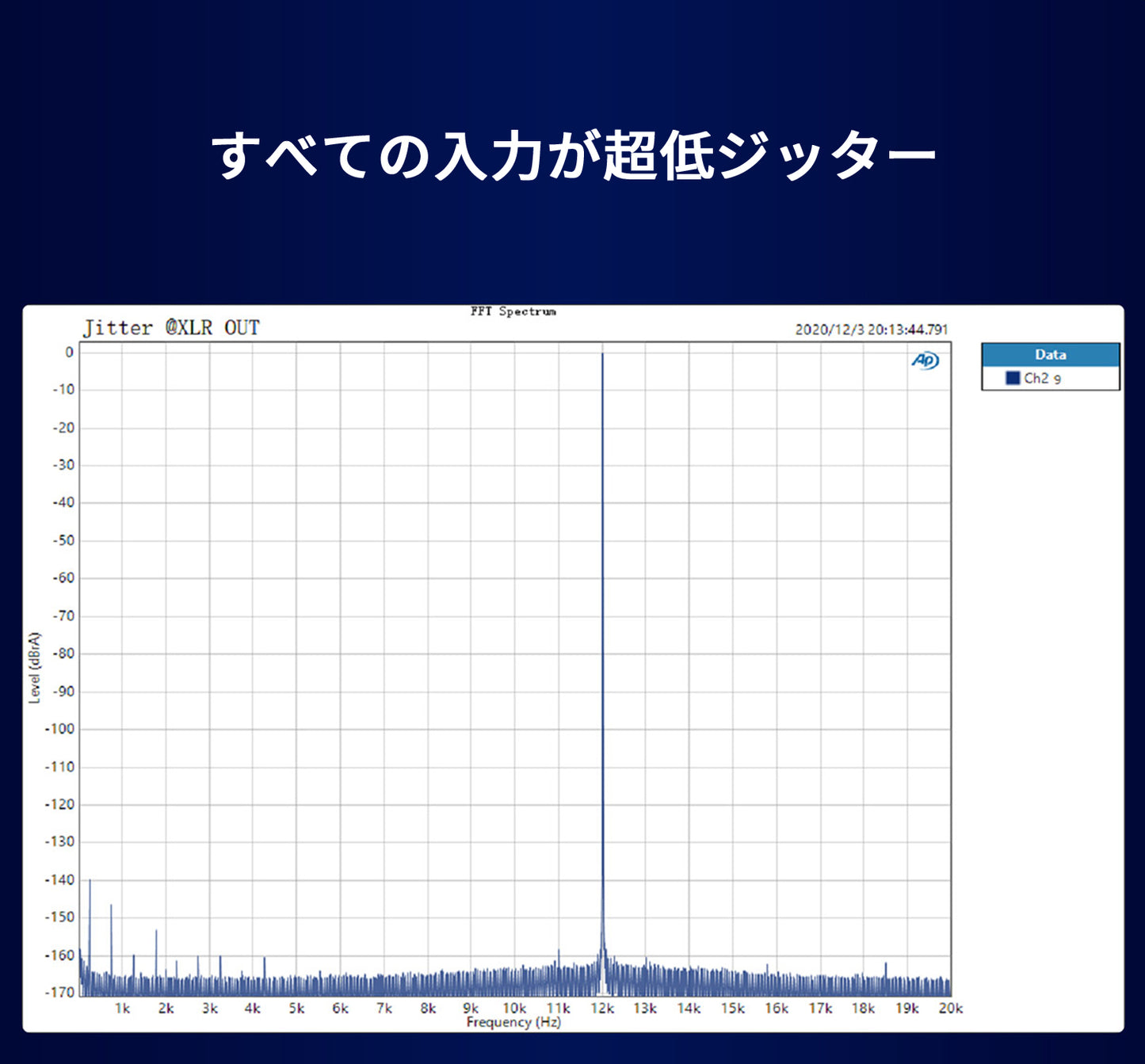Screen dimensions: 1145x1064
Task: Select the Data legend header
Action: coord(1050,355)
